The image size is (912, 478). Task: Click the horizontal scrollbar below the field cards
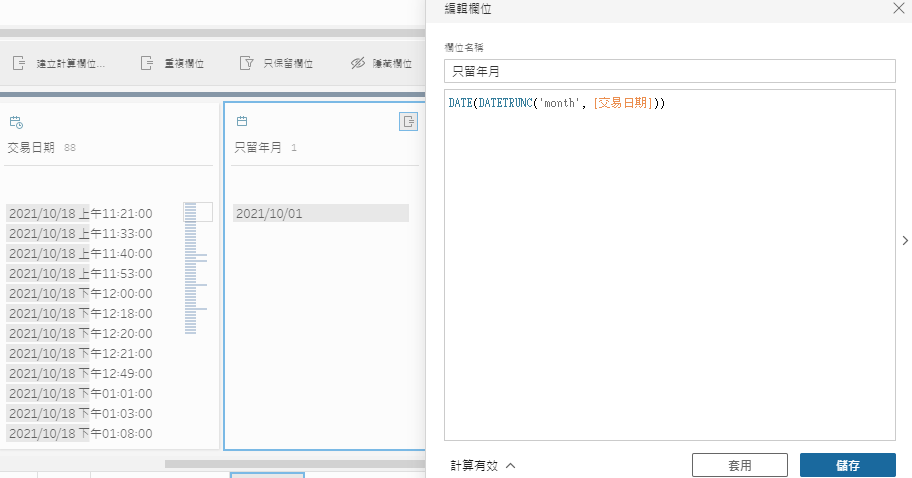tap(295, 464)
